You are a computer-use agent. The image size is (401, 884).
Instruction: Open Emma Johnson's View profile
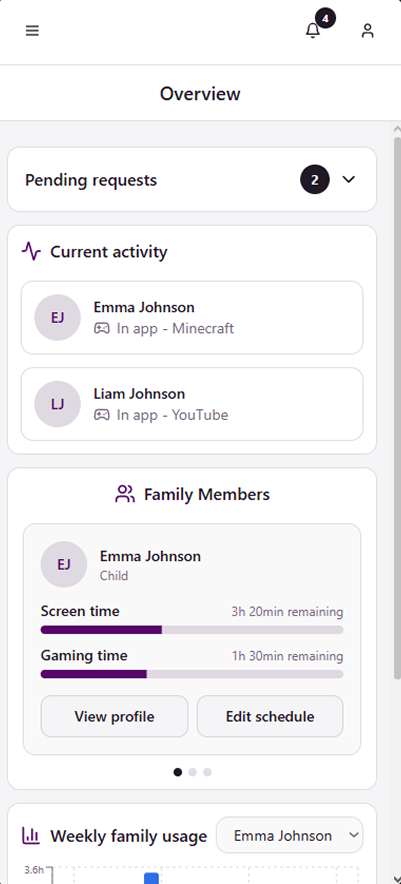point(114,716)
